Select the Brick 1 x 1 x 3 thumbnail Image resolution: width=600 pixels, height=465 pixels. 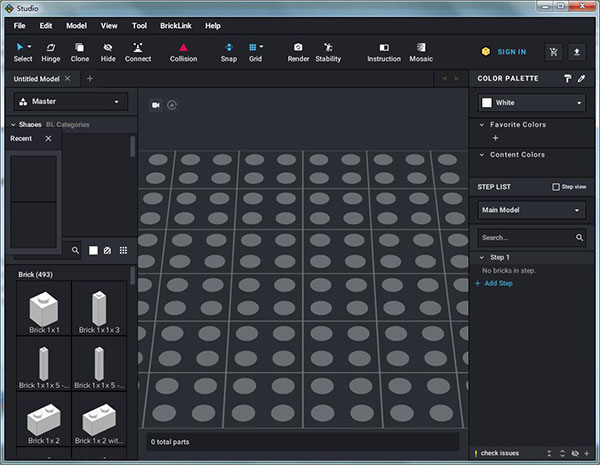point(99,308)
